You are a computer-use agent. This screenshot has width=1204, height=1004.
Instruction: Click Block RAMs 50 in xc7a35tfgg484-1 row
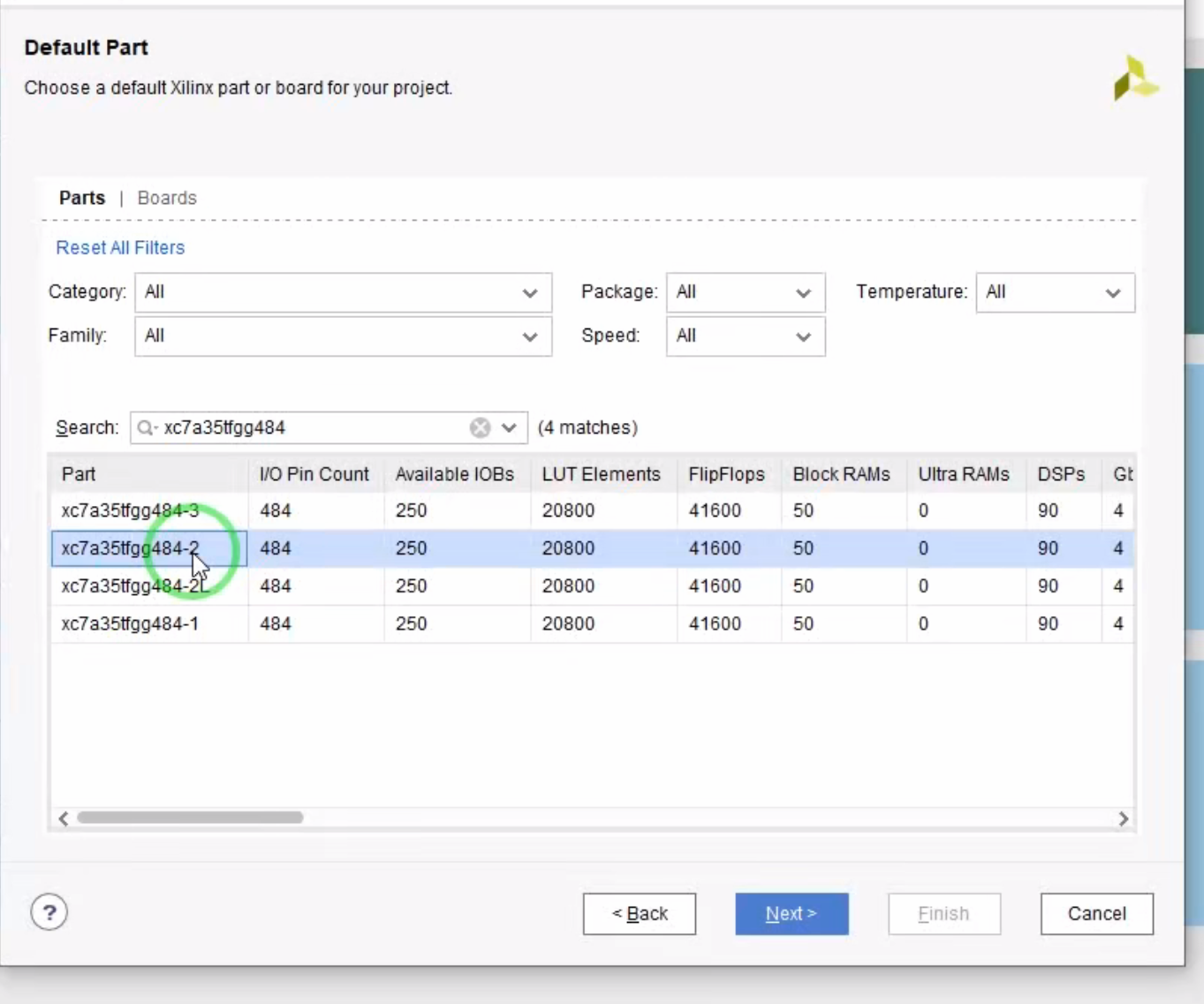point(803,624)
